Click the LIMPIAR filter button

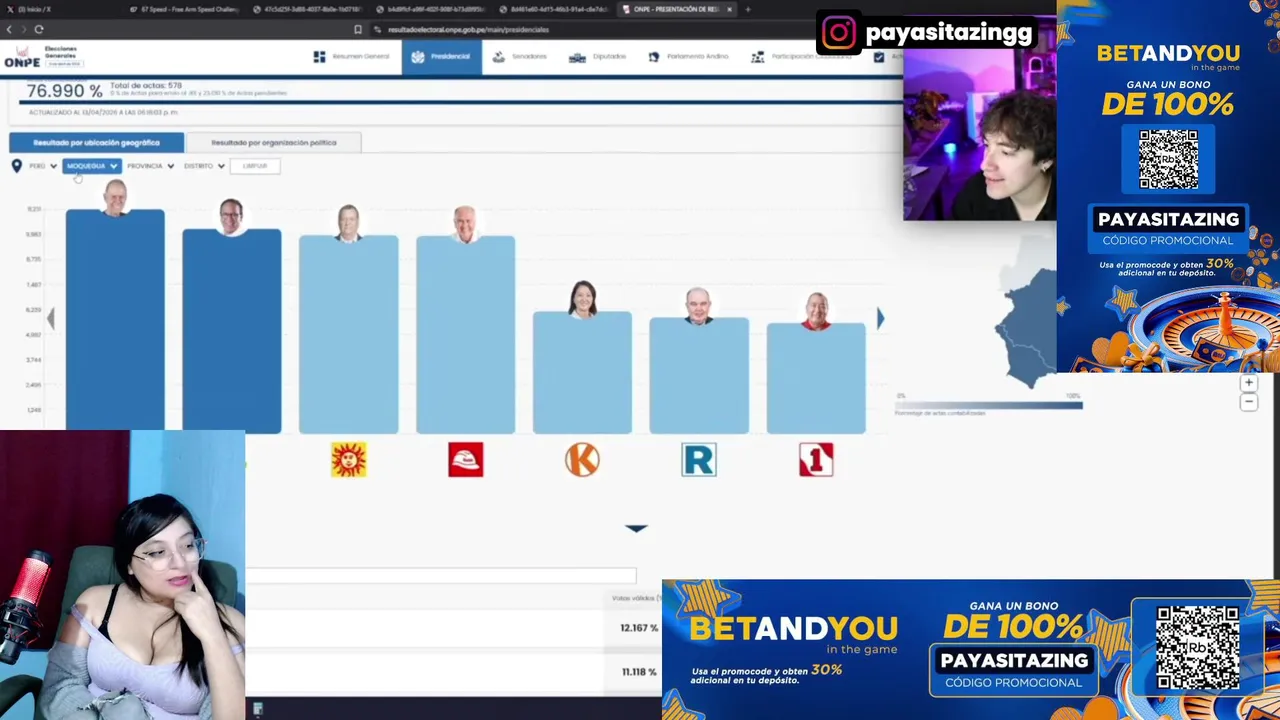click(255, 166)
